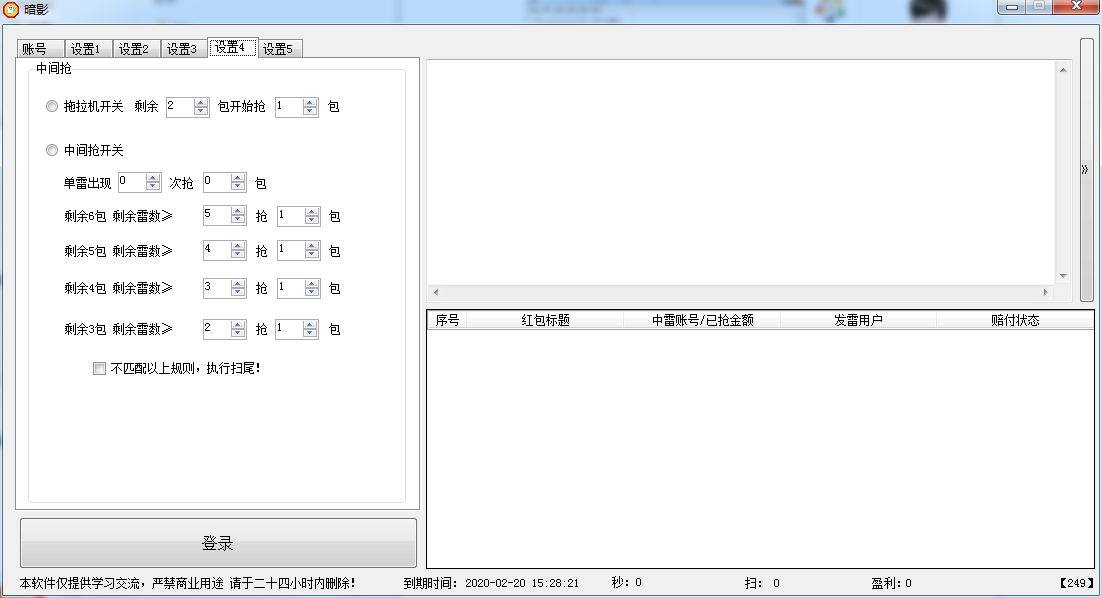Click the 登录 button
The height and width of the screenshot is (598, 1102).
coord(218,542)
